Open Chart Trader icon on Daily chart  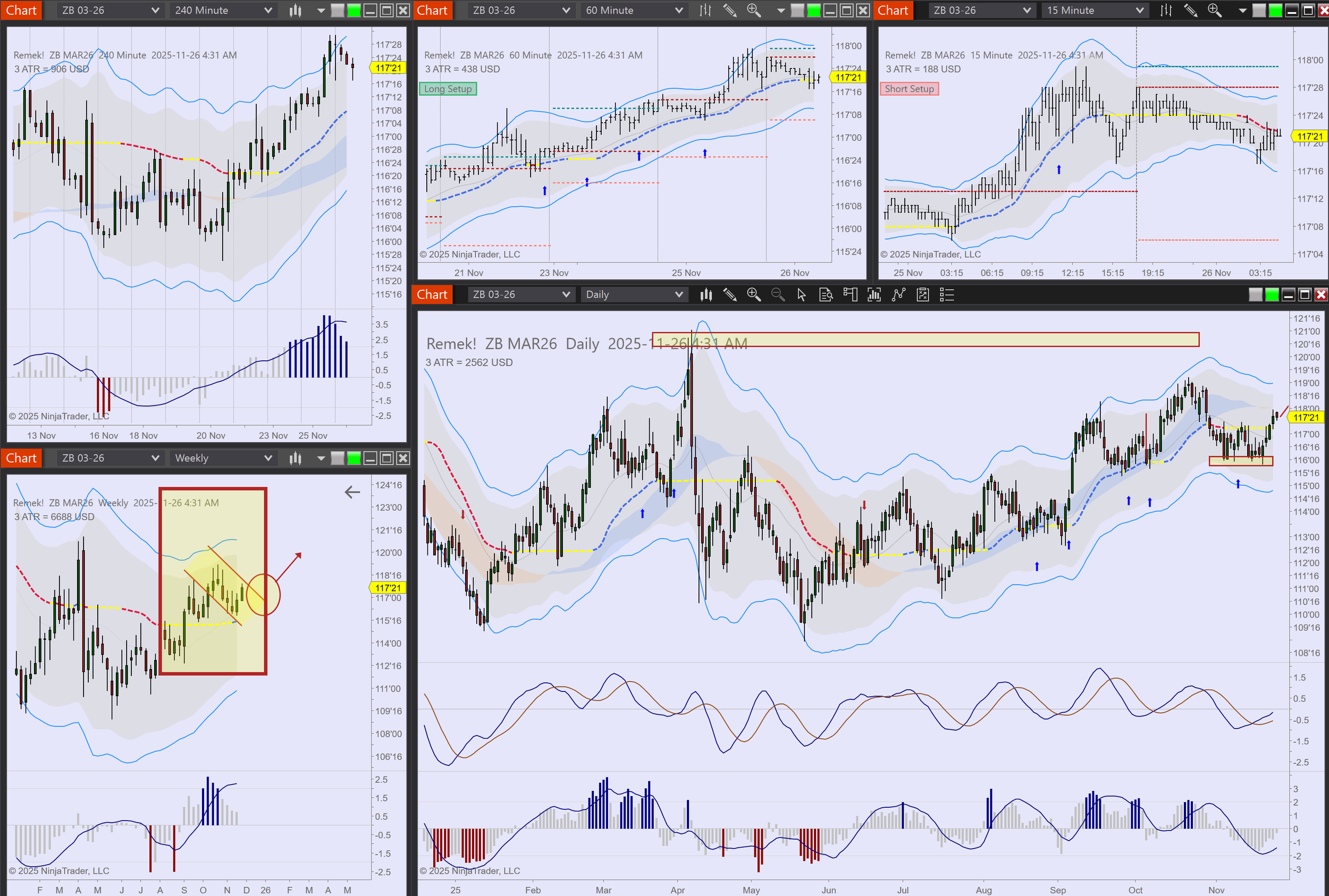850,294
